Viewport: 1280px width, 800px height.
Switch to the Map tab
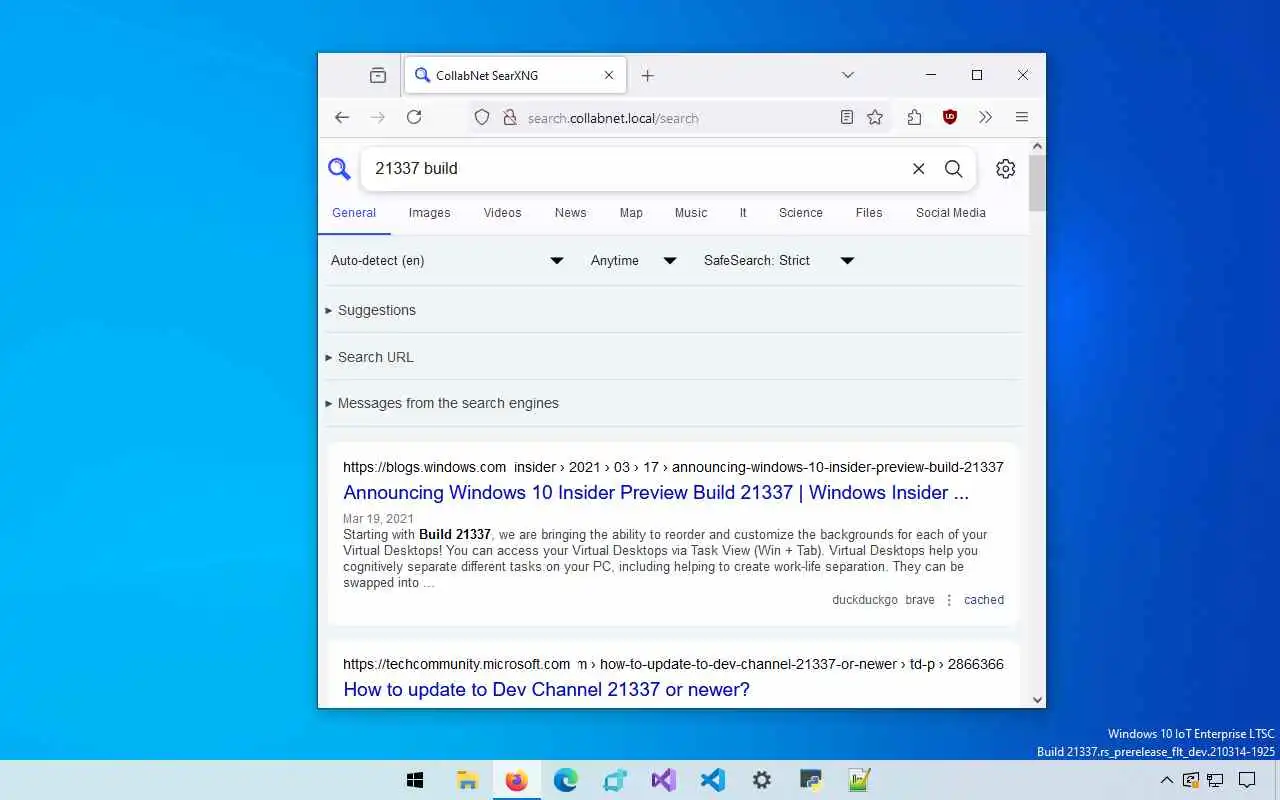coord(631,213)
